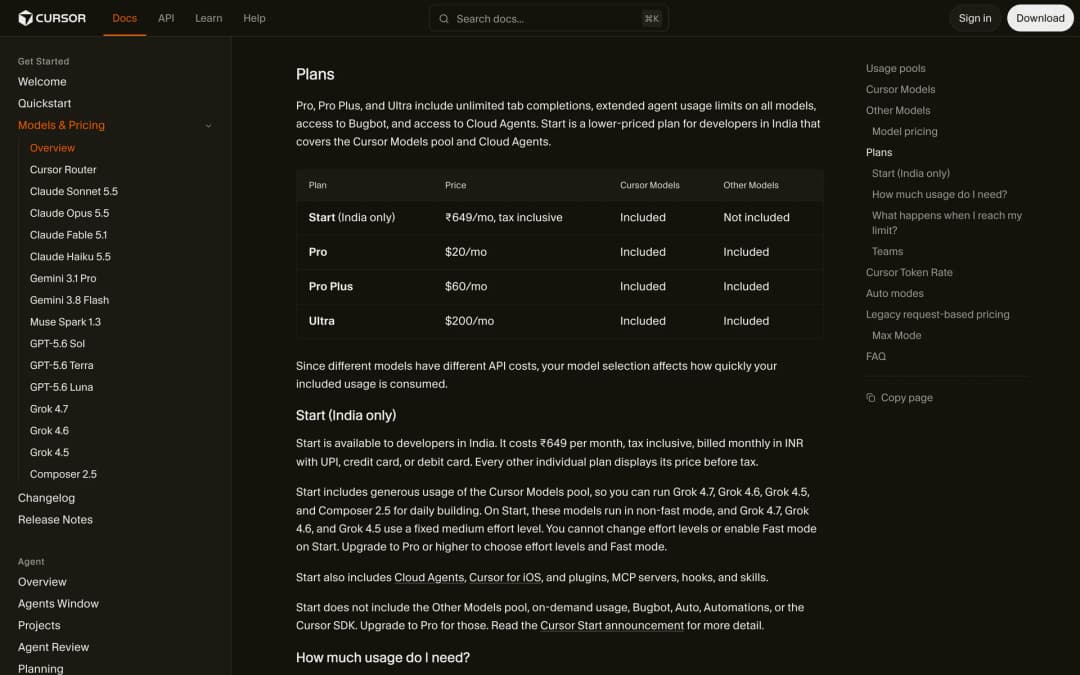Follow the Cloud Agents link
This screenshot has height=675, width=1080.
tap(429, 578)
